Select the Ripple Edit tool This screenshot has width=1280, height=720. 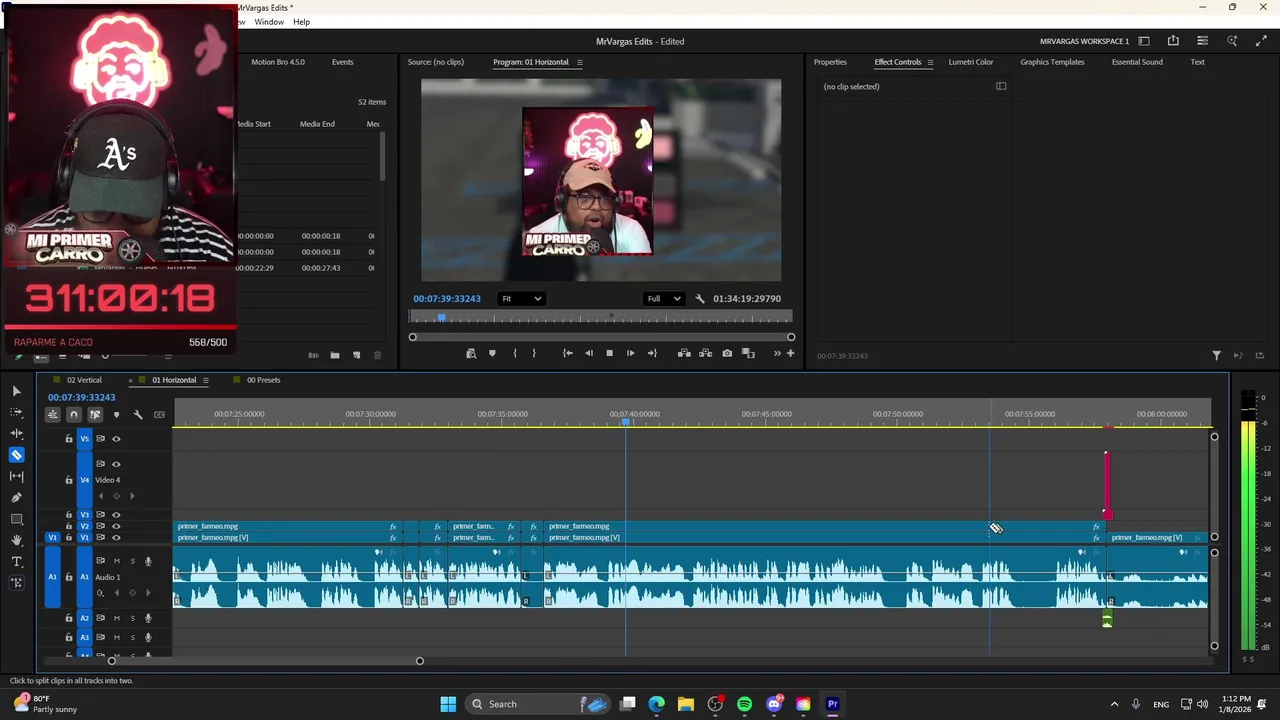point(16,433)
